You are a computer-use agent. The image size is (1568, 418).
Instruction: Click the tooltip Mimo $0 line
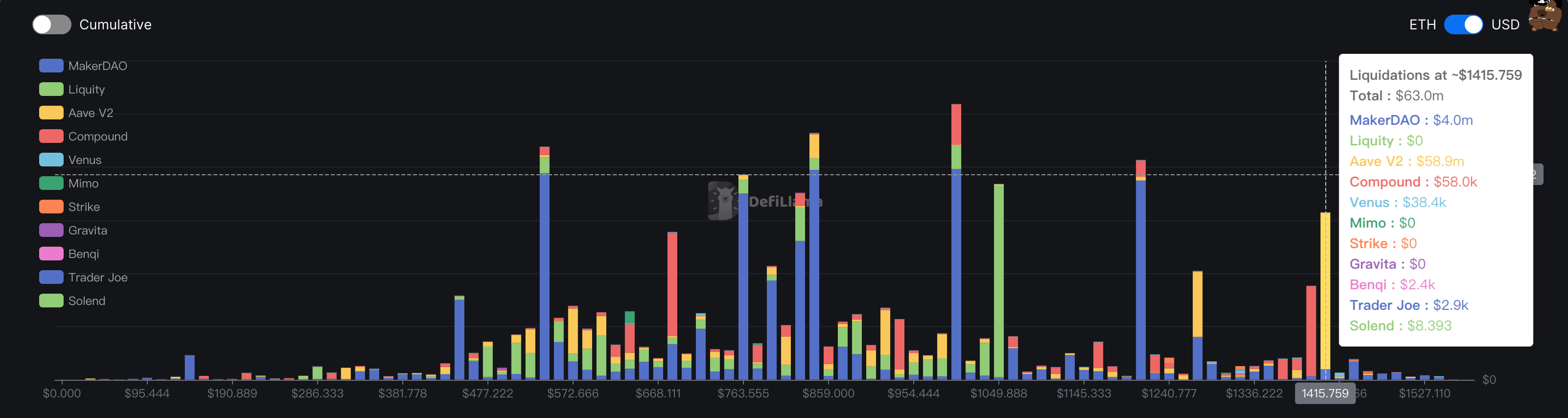pos(1383,223)
